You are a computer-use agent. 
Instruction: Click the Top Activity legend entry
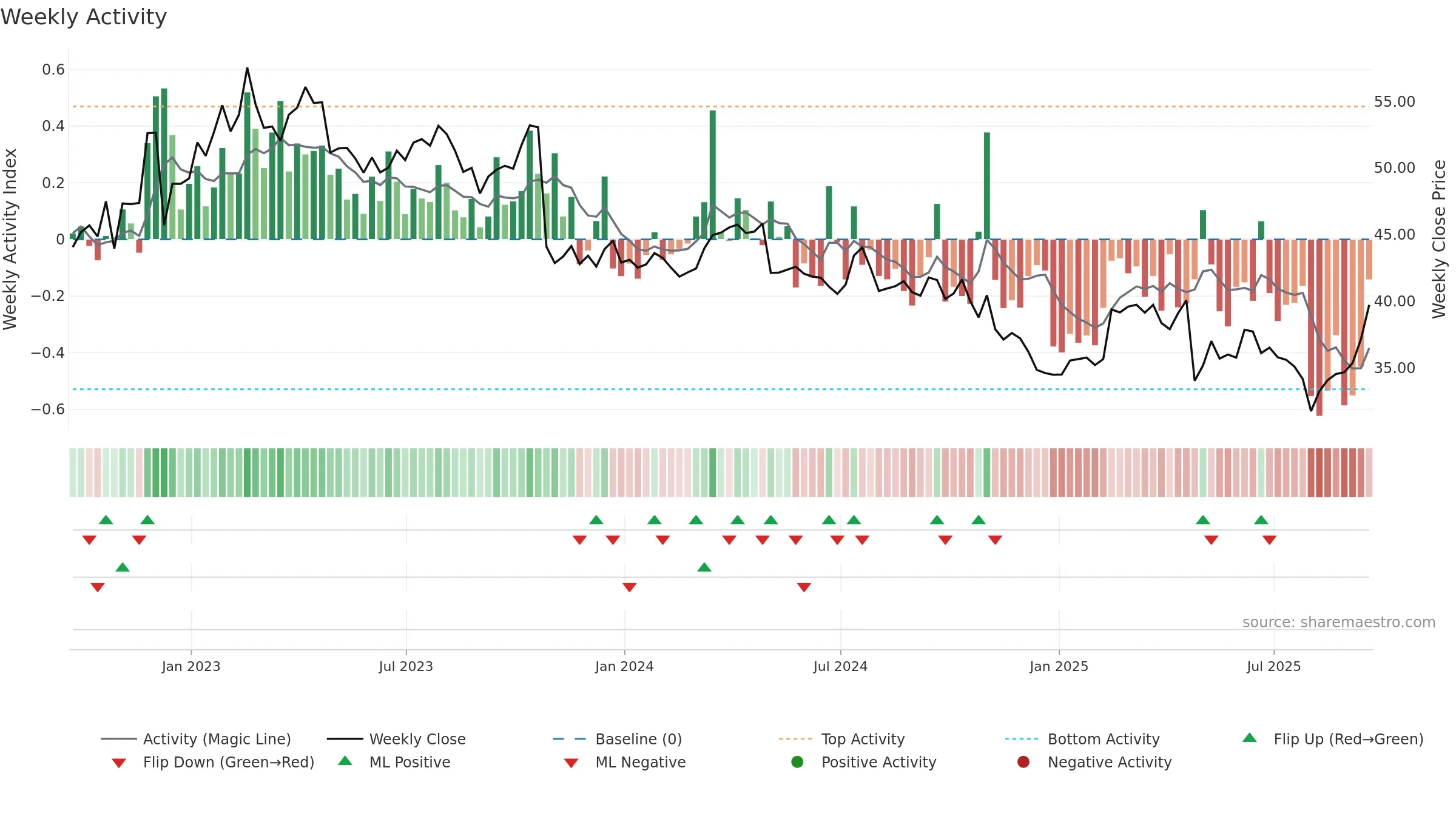pos(841,739)
